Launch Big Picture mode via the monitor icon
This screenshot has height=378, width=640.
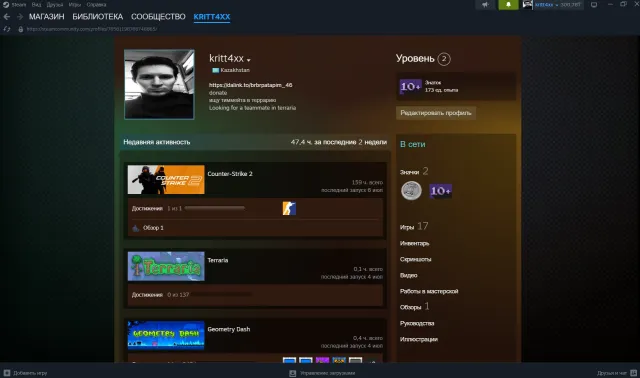click(594, 4)
